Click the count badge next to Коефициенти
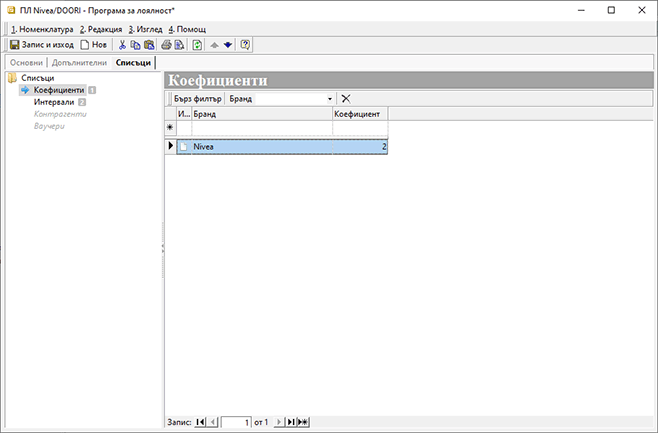This screenshot has height=433, width=658. [x=92, y=90]
